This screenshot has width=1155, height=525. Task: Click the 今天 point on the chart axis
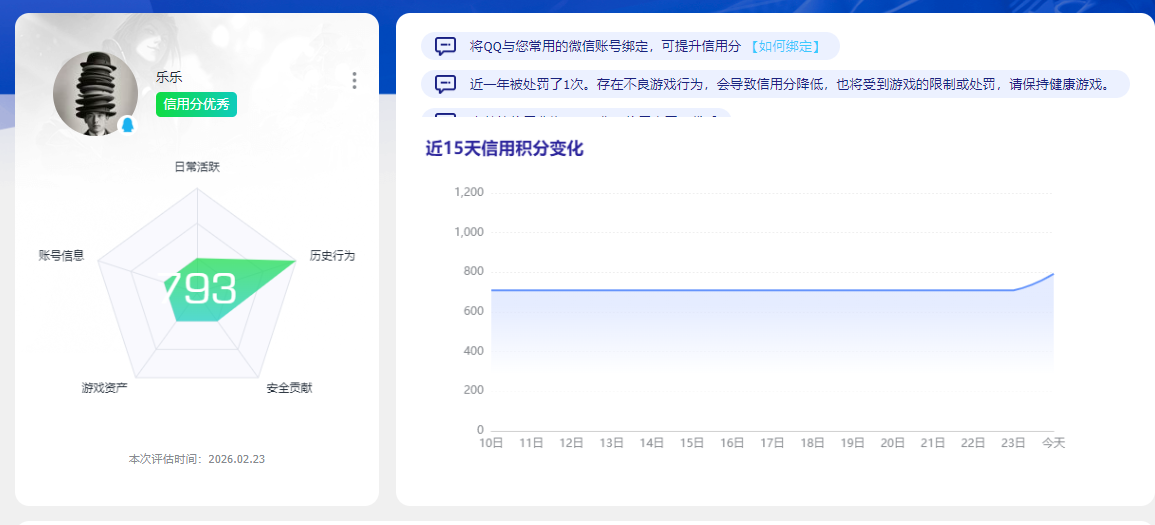click(1053, 443)
